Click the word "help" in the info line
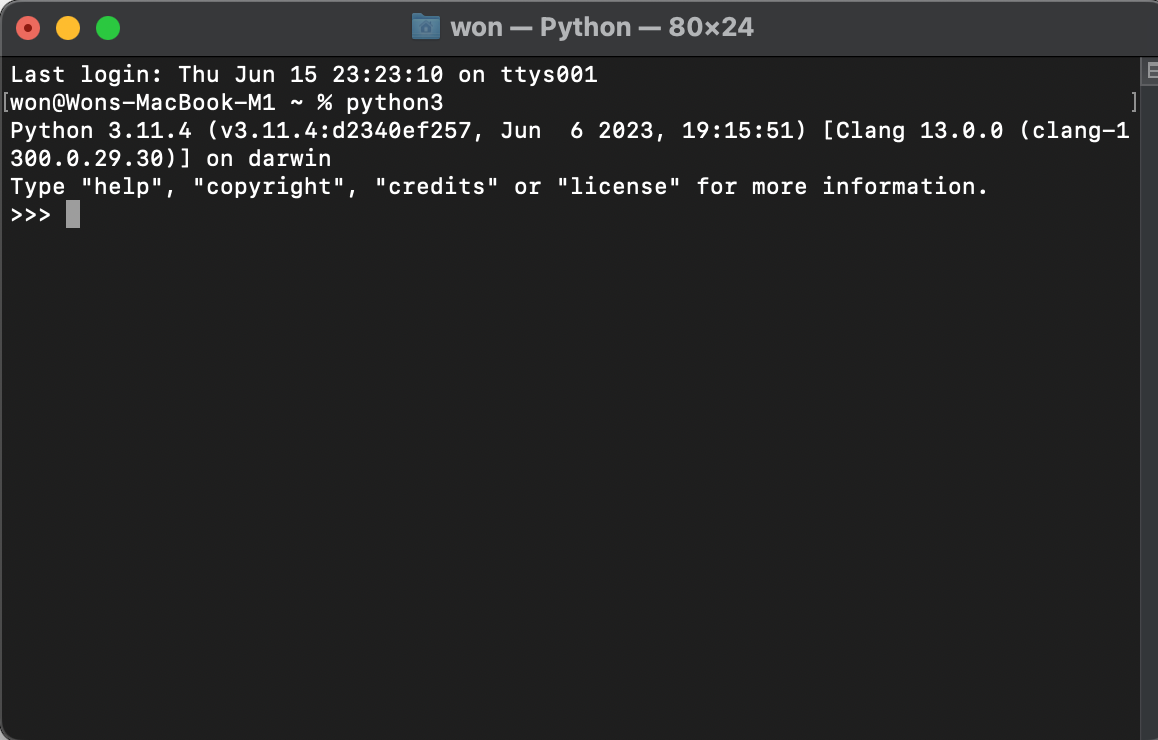The image size is (1158, 740). (x=121, y=186)
